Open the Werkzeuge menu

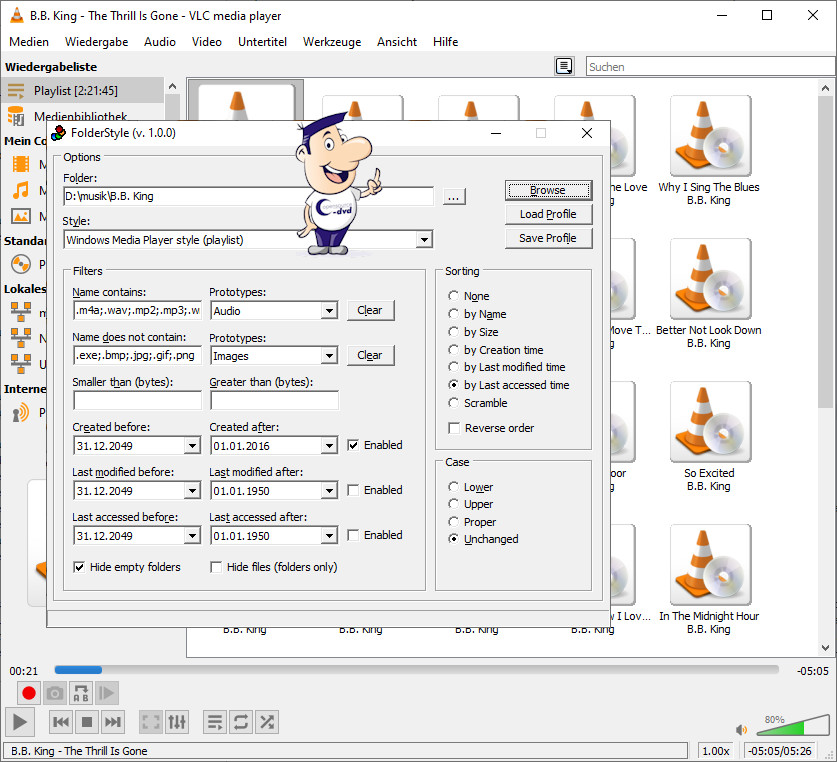[x=330, y=42]
